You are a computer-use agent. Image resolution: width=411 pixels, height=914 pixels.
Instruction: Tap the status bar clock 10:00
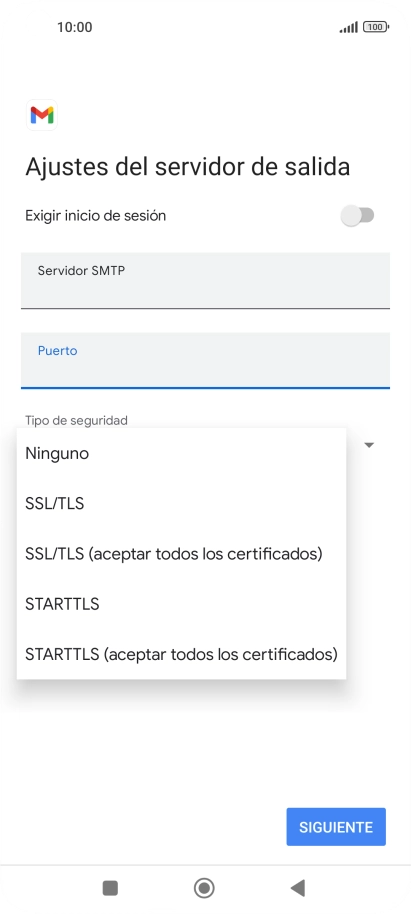(75, 27)
